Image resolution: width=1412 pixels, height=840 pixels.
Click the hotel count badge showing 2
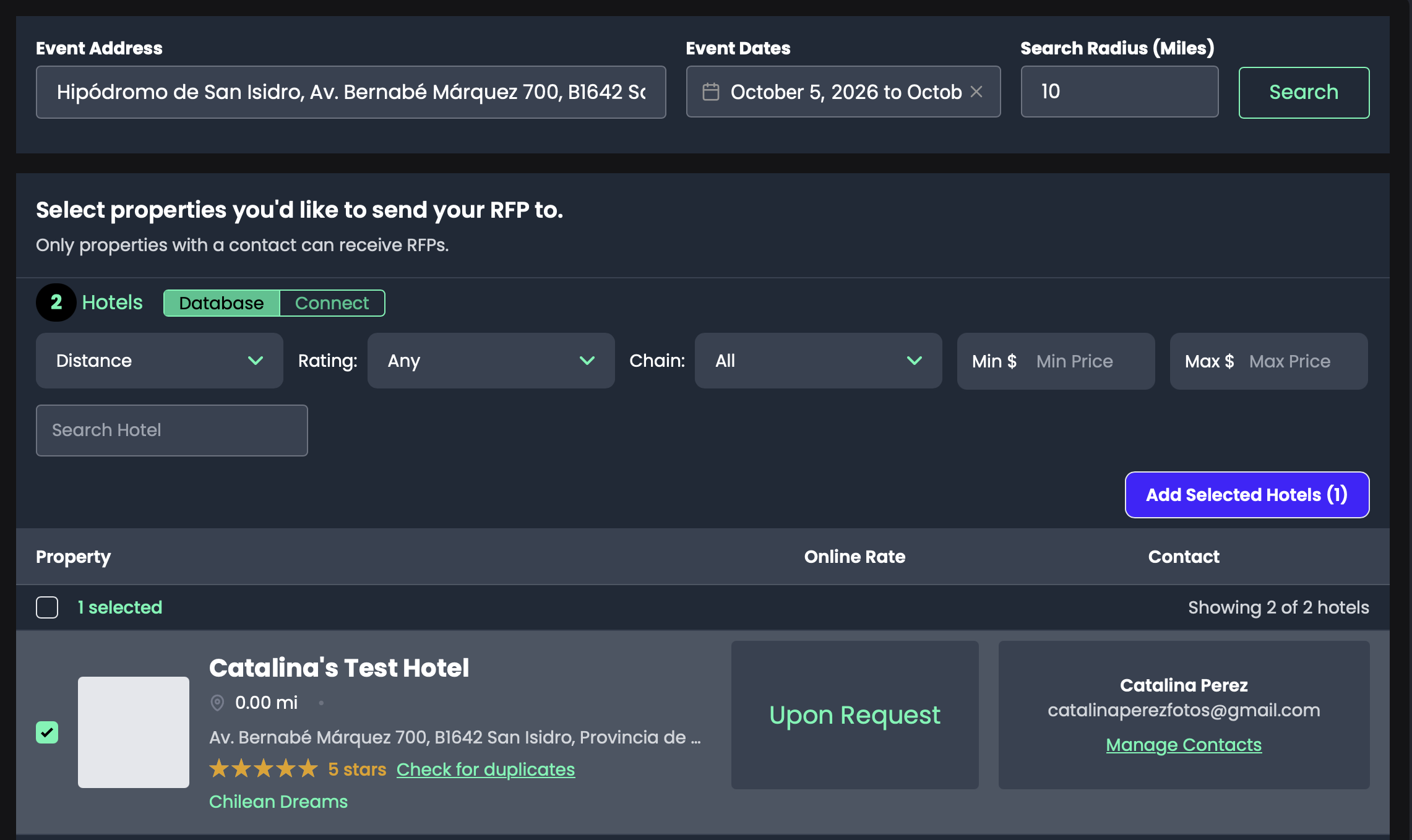[x=56, y=302]
